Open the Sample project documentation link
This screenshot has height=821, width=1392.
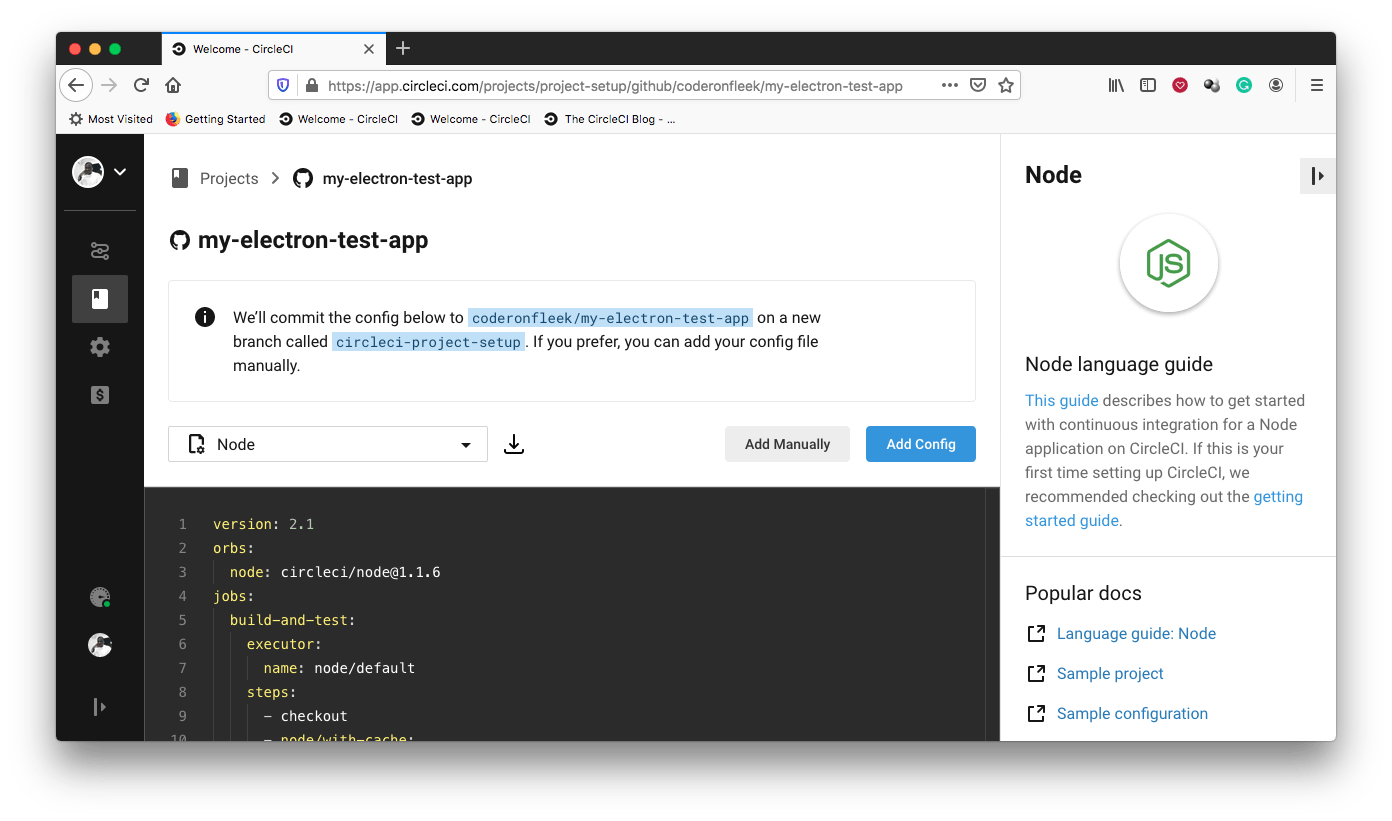tap(1109, 673)
